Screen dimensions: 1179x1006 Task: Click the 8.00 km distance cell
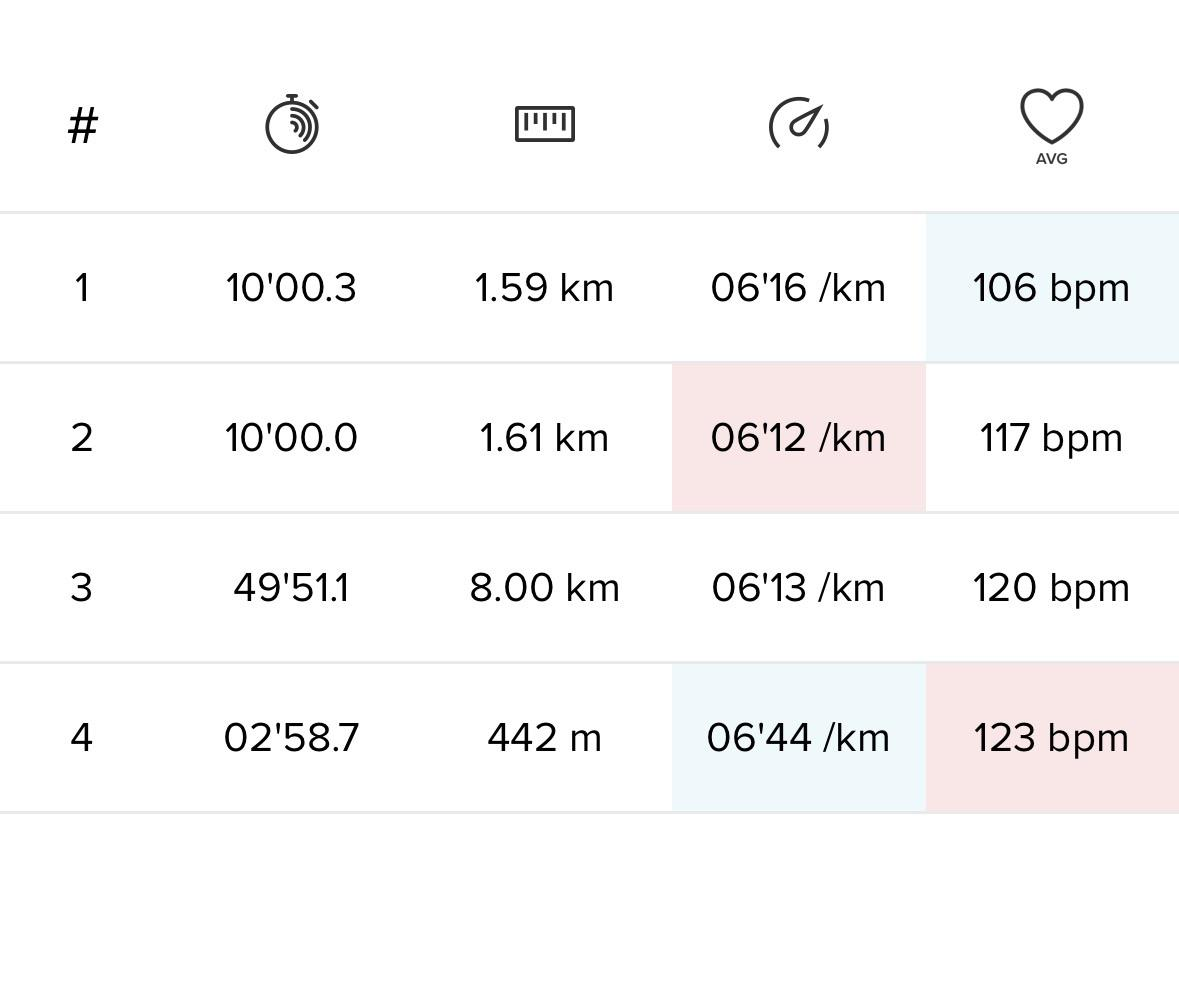point(544,588)
